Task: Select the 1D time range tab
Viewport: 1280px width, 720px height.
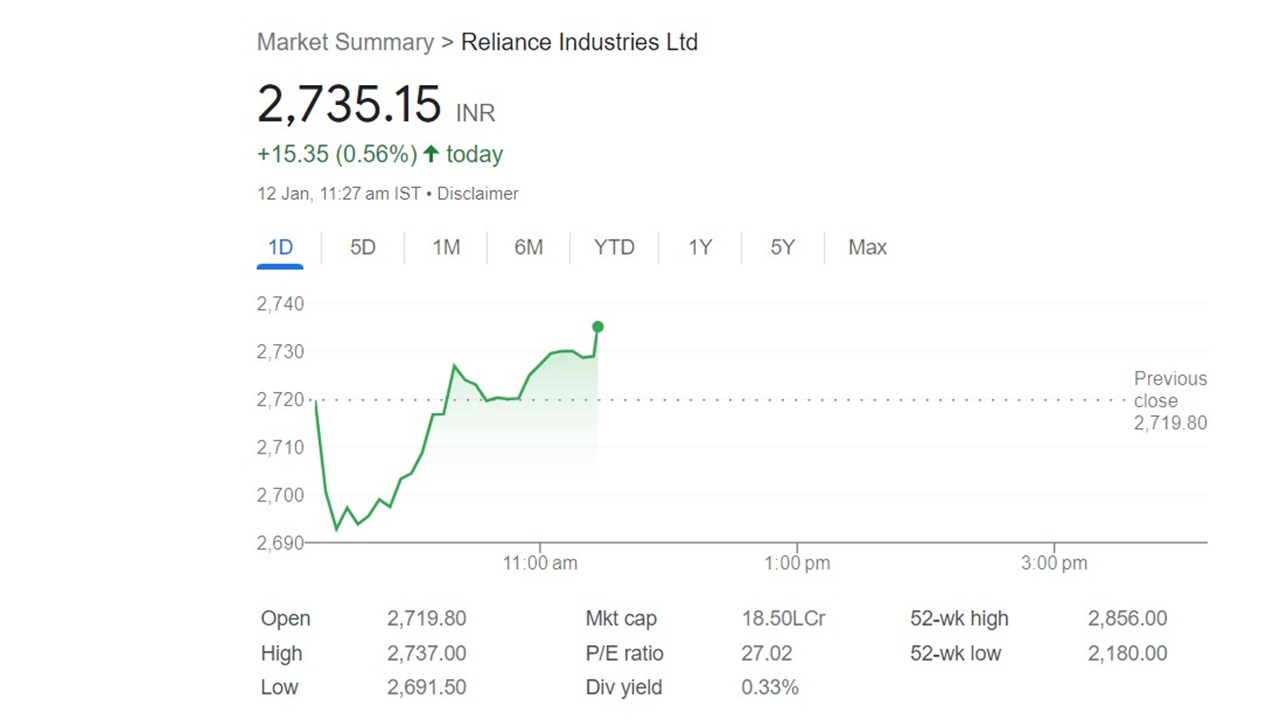Action: (x=281, y=247)
